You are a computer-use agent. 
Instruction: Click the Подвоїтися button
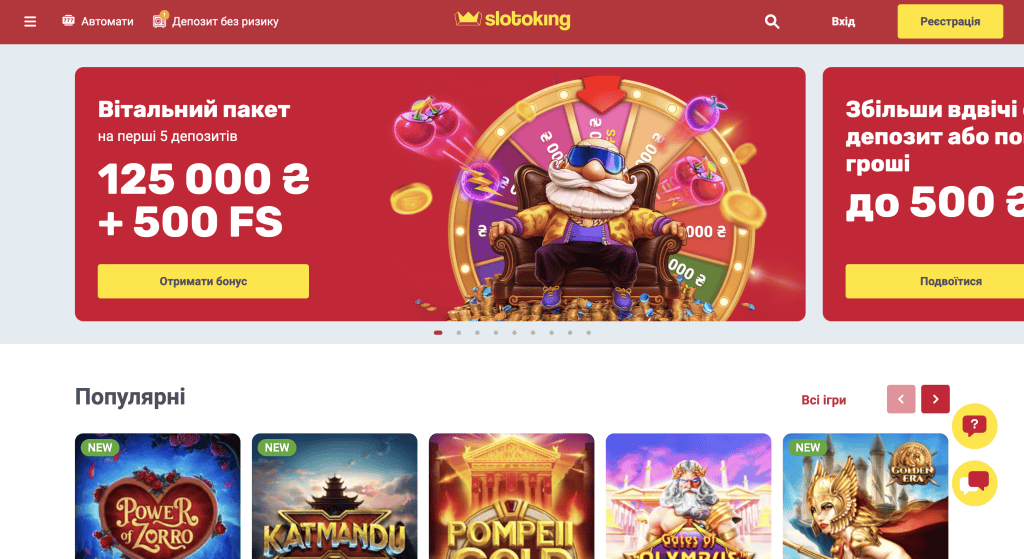935,281
